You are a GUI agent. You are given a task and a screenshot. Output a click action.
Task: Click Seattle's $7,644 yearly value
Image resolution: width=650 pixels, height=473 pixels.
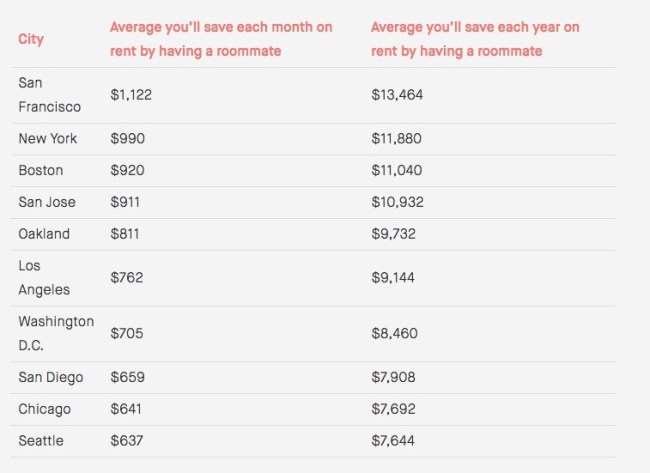click(393, 441)
